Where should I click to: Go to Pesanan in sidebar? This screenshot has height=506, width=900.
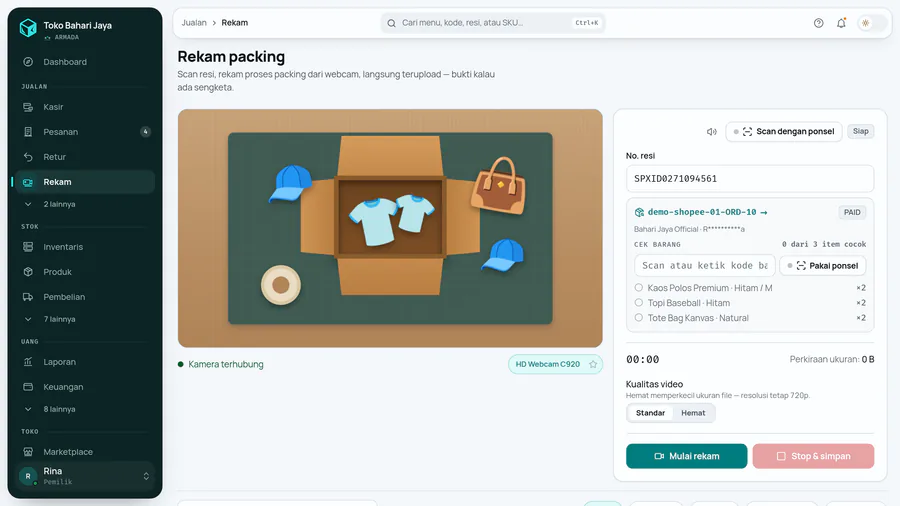[84, 132]
